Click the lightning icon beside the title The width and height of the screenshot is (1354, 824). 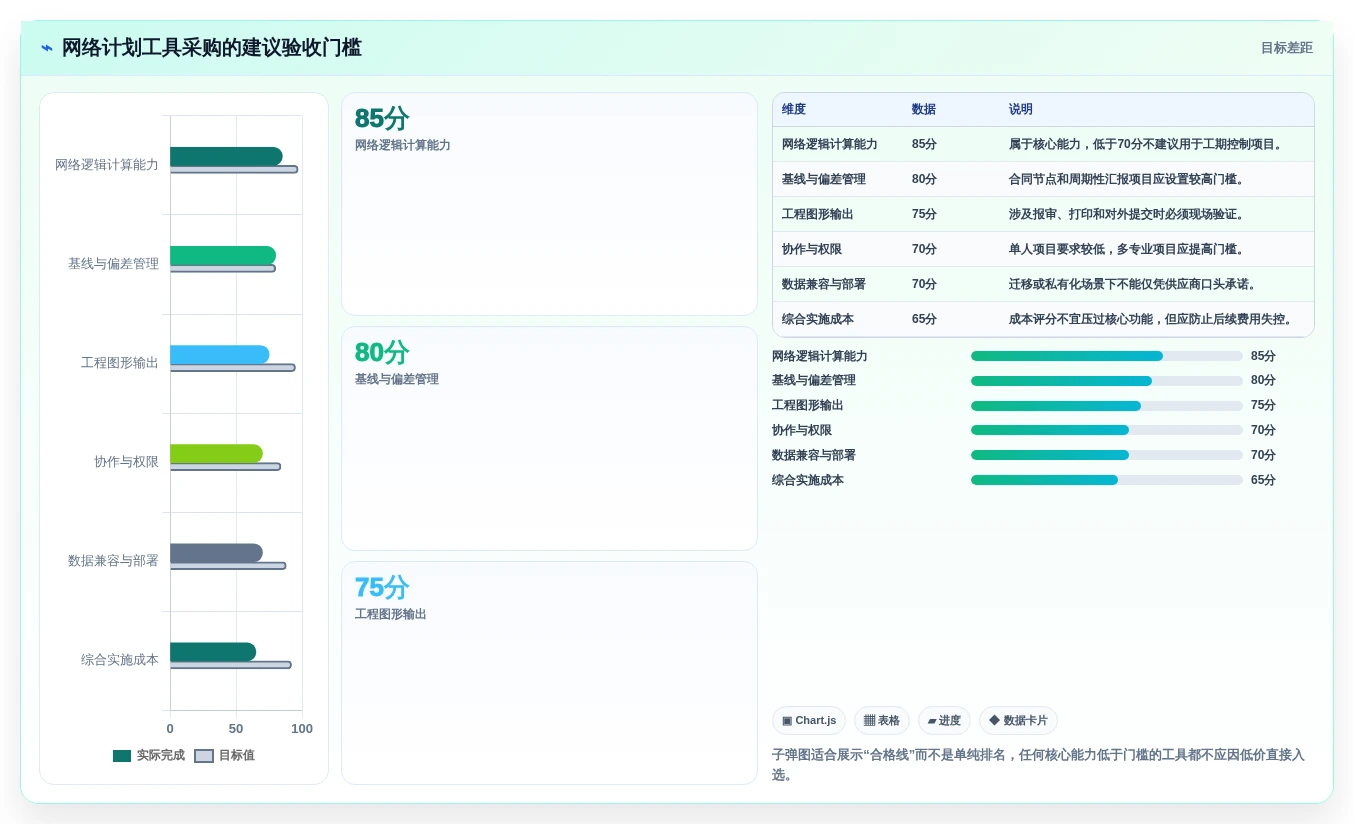point(47,48)
